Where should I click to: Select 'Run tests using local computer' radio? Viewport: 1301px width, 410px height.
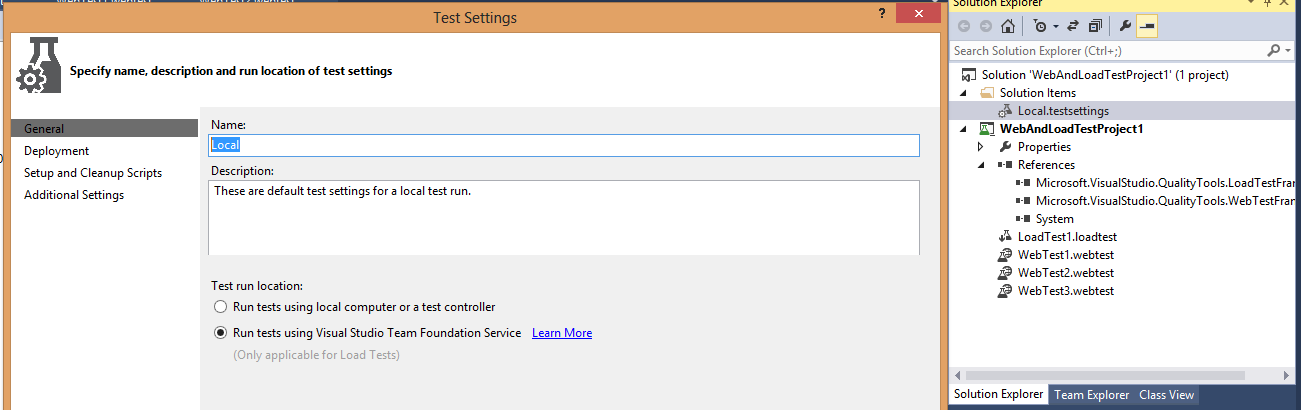point(221,307)
